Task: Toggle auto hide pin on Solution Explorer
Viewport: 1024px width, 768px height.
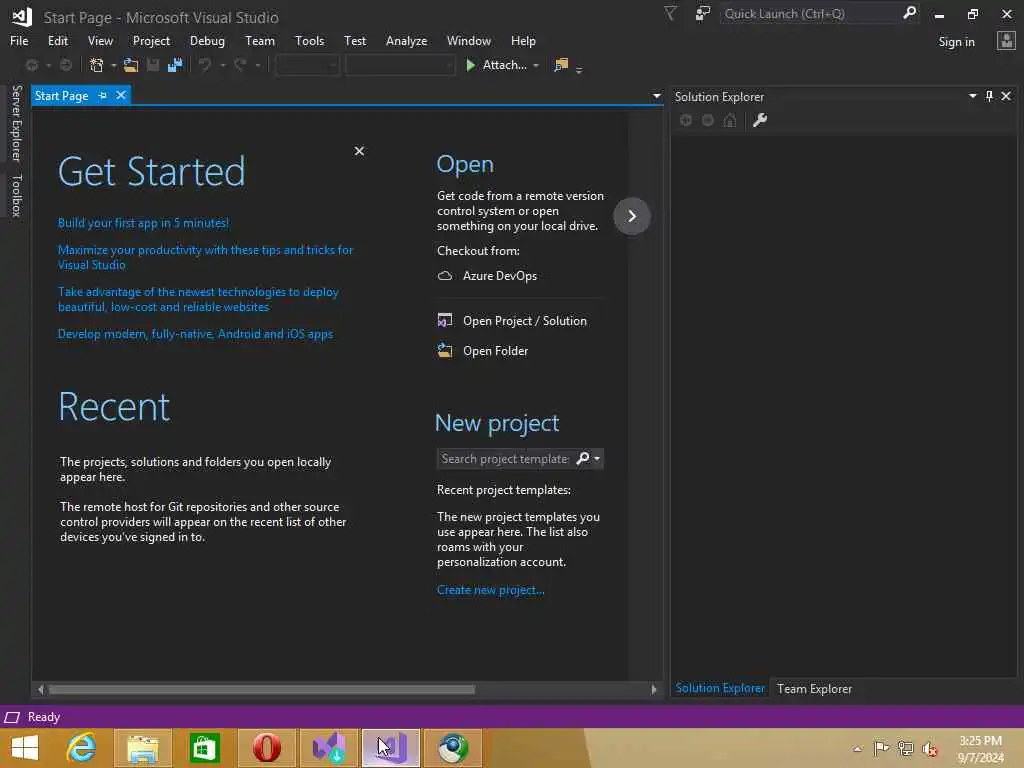Action: point(989,96)
